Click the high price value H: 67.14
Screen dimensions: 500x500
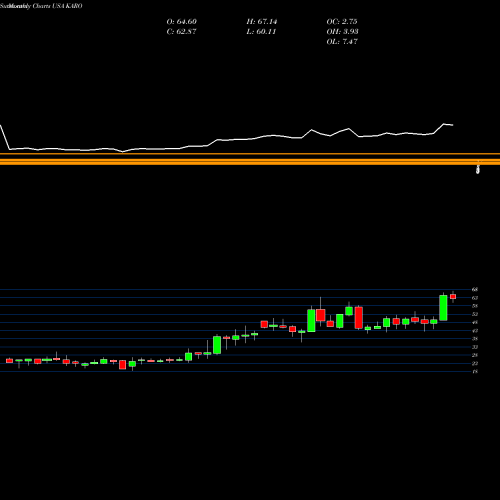(262, 22)
